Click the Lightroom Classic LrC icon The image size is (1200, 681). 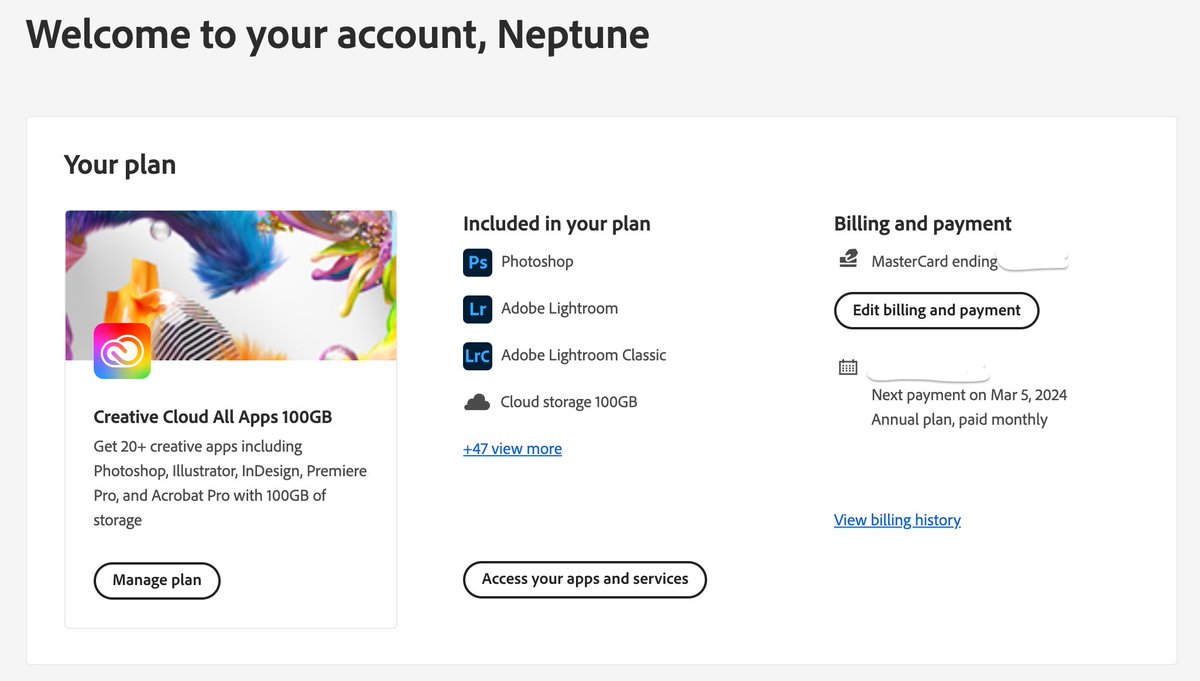[478, 355]
